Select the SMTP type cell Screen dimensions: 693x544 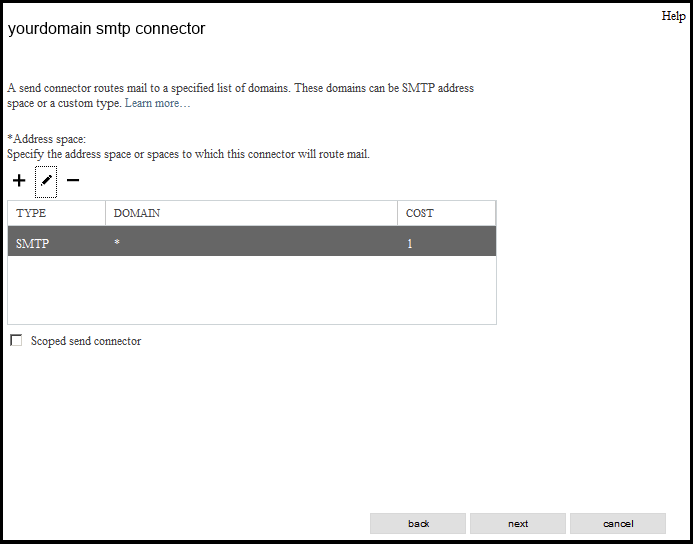click(x=57, y=241)
